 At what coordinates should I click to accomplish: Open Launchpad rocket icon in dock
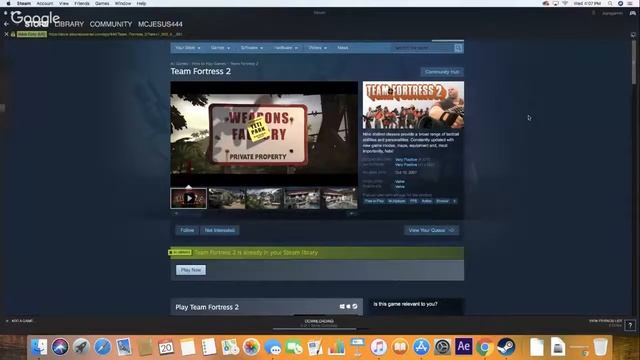(x=81, y=347)
